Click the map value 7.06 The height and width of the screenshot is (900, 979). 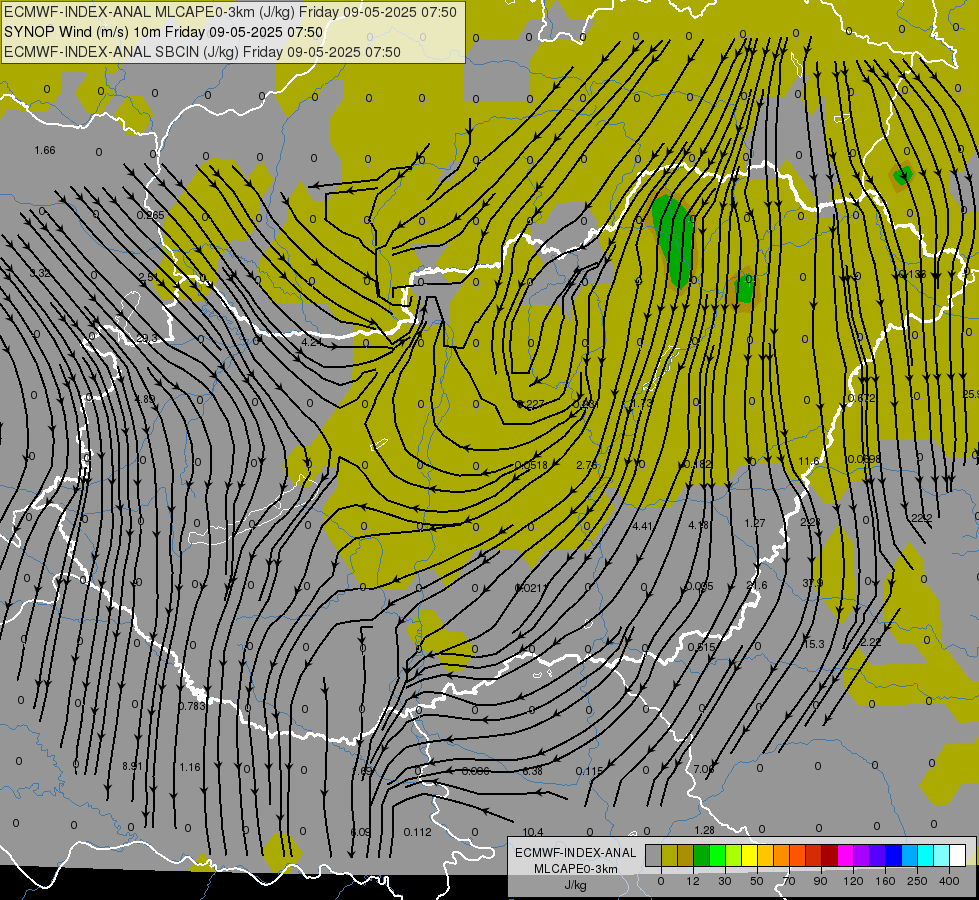pyautogui.click(x=704, y=769)
